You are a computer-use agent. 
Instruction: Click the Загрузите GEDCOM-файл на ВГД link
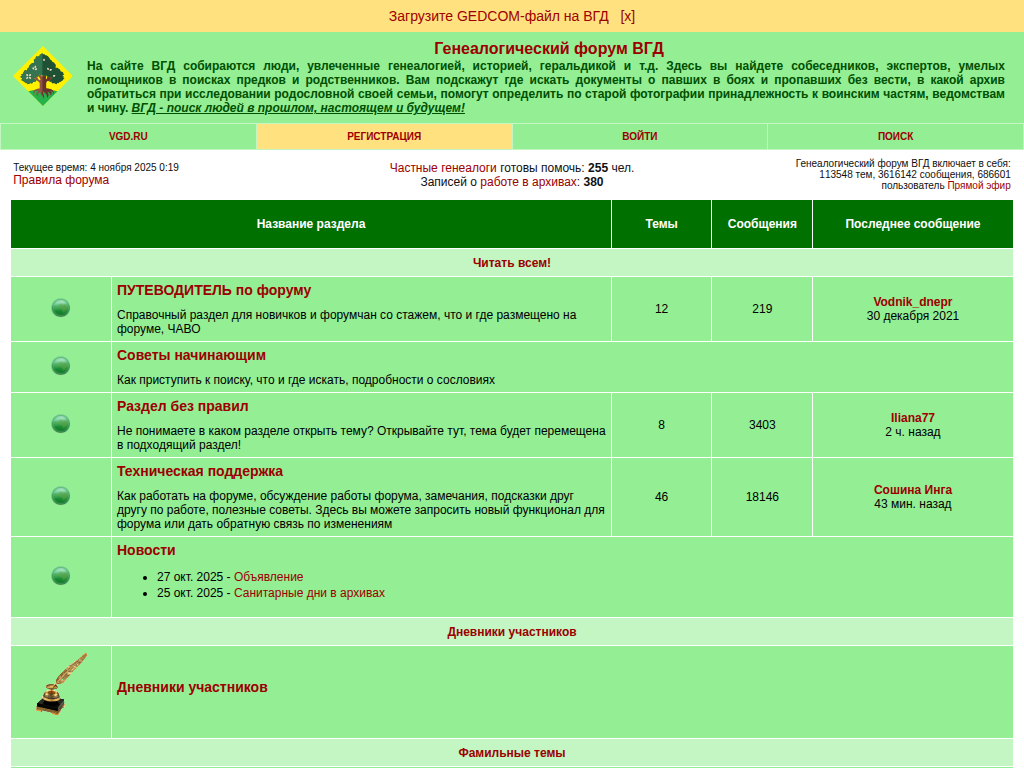(x=498, y=16)
